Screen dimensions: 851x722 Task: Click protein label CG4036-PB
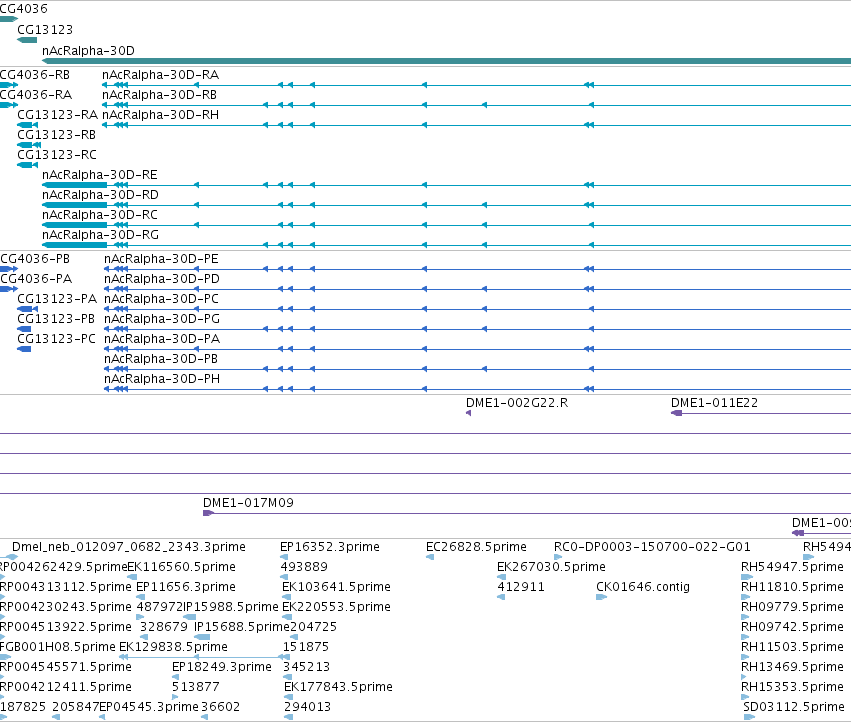pyautogui.click(x=35, y=259)
